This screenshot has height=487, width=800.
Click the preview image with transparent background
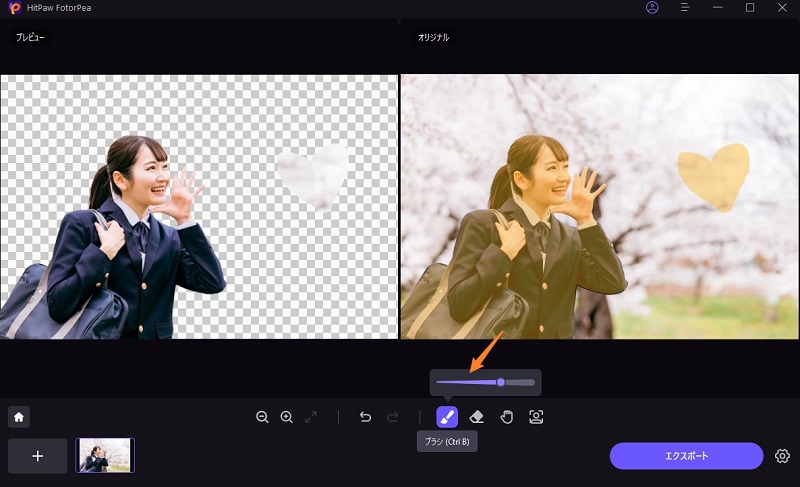pos(199,207)
